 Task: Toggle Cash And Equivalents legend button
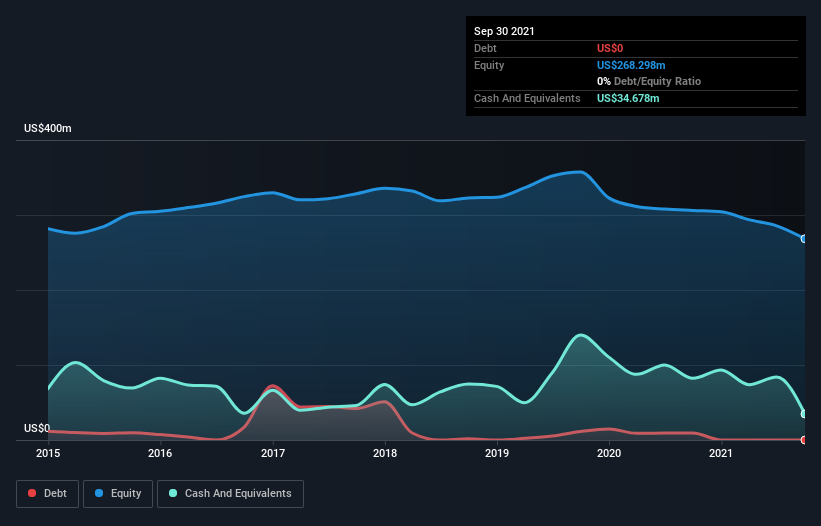(230, 494)
